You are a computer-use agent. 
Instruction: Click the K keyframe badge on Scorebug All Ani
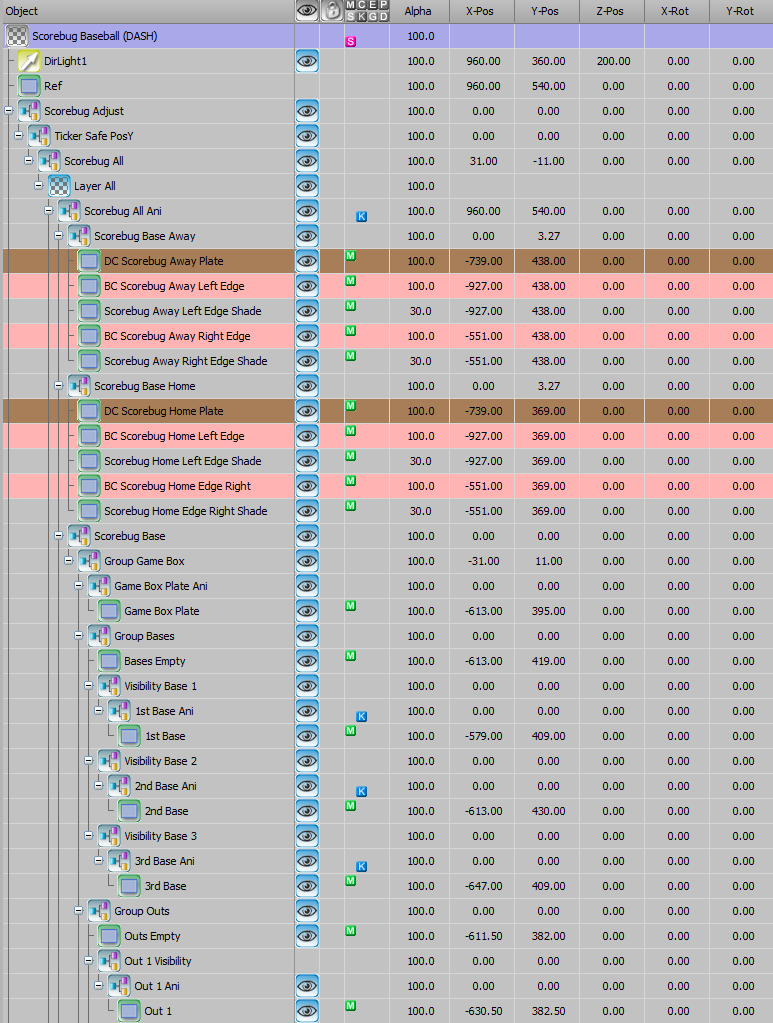(x=361, y=217)
